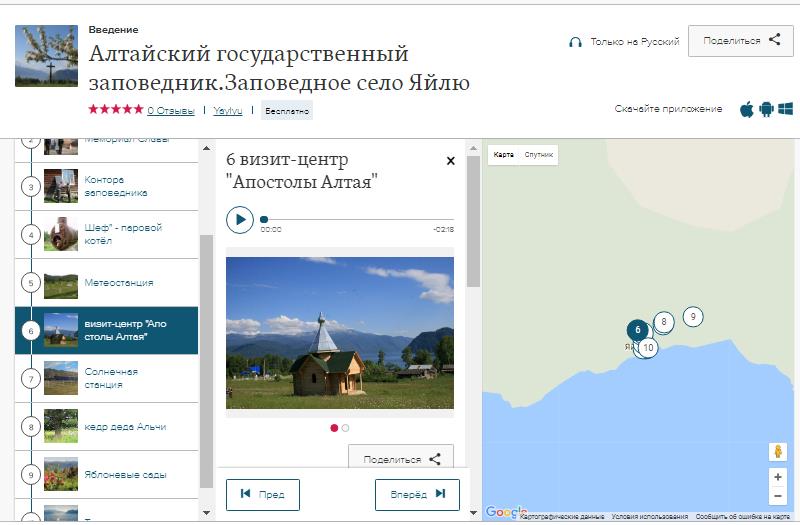Play the audio guide track
This screenshot has width=800, height=525.
coord(240,220)
